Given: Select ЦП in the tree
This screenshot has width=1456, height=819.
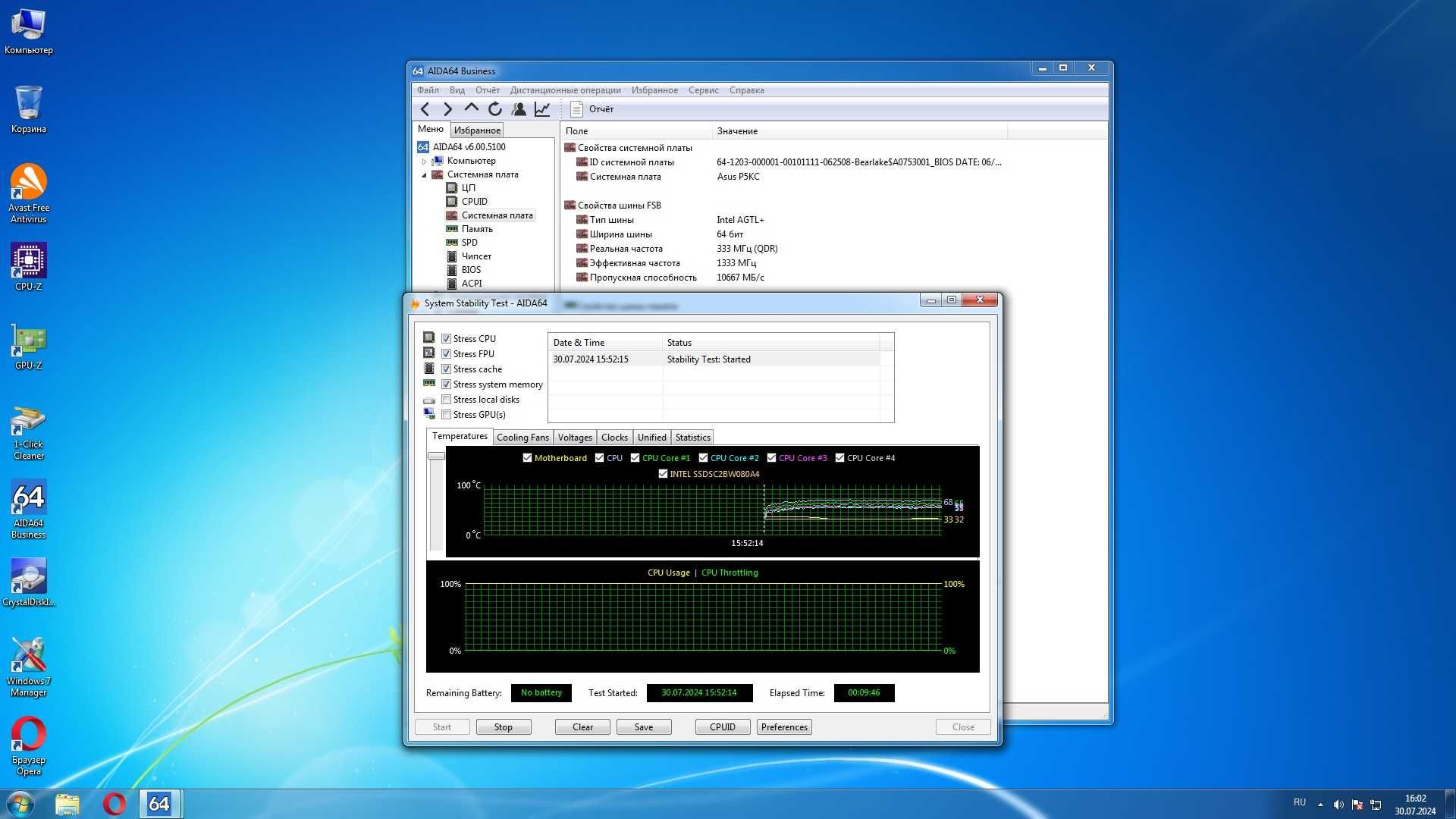Looking at the screenshot, I should pyautogui.click(x=468, y=188).
